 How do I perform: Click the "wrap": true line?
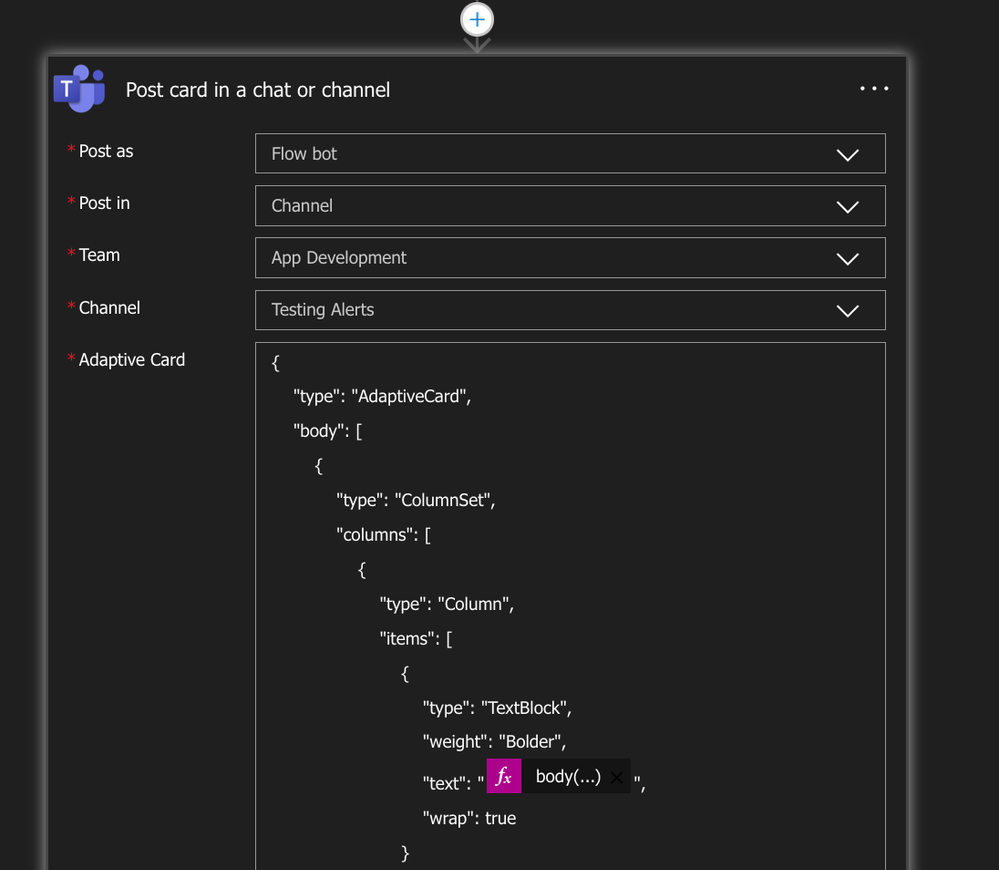coord(470,818)
